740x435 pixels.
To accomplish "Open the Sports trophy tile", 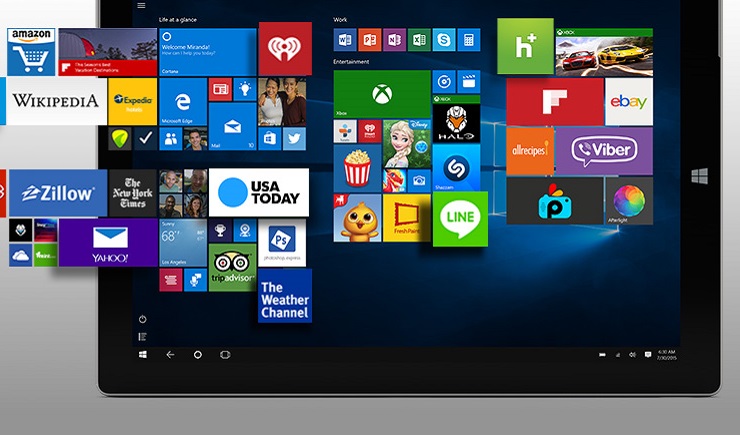I will pyautogui.click(x=220, y=230).
